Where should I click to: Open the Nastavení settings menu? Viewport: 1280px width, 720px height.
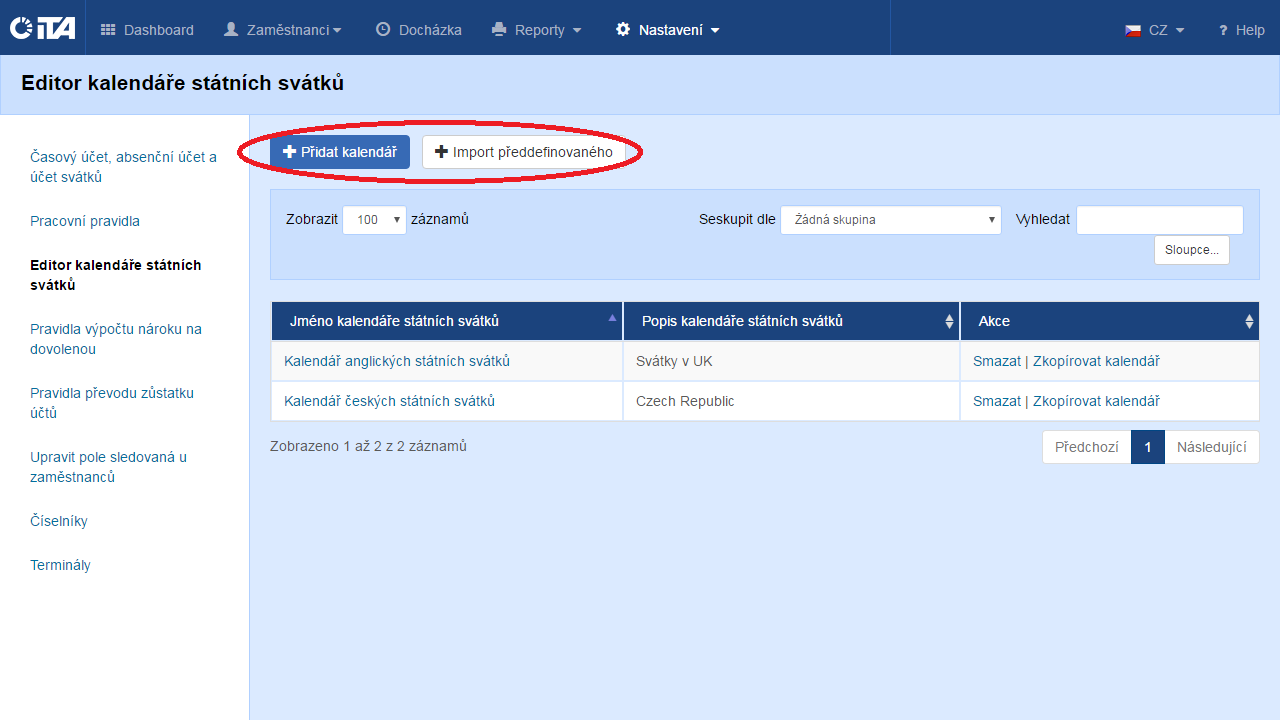pos(667,30)
